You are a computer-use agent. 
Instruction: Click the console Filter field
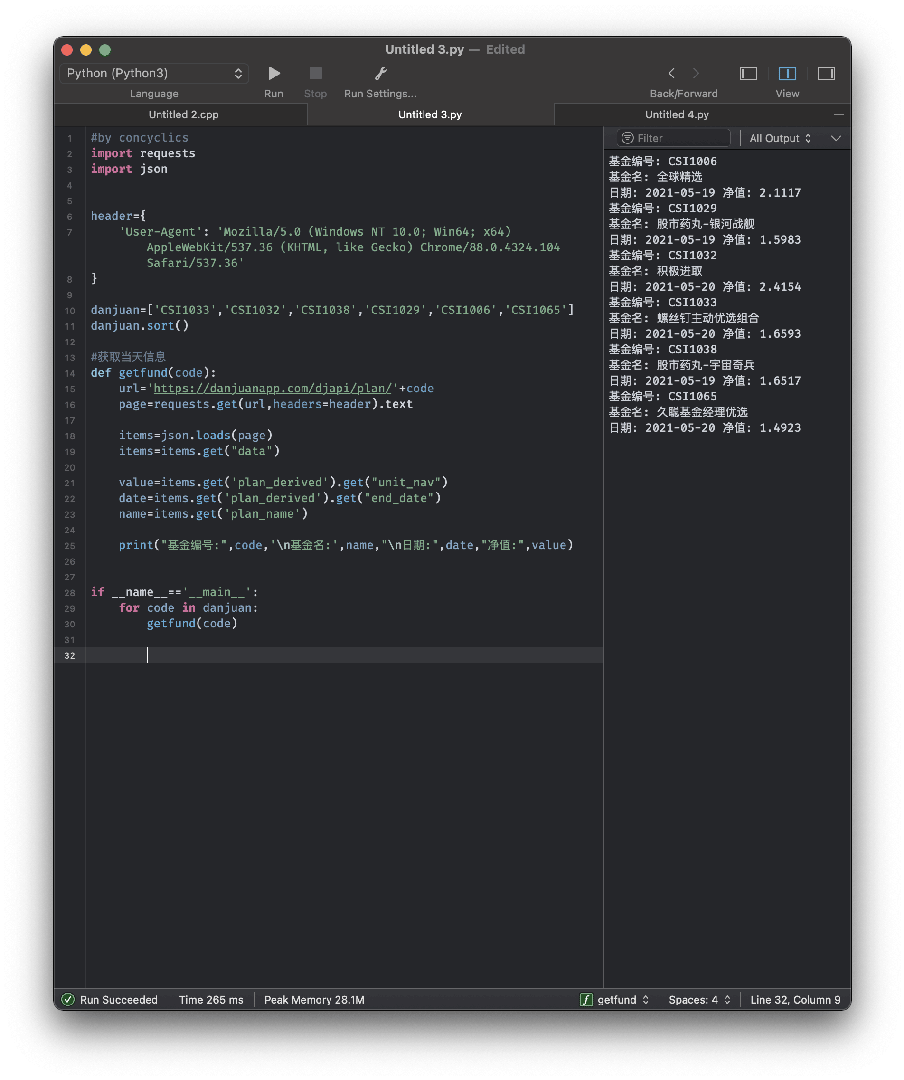[674, 138]
